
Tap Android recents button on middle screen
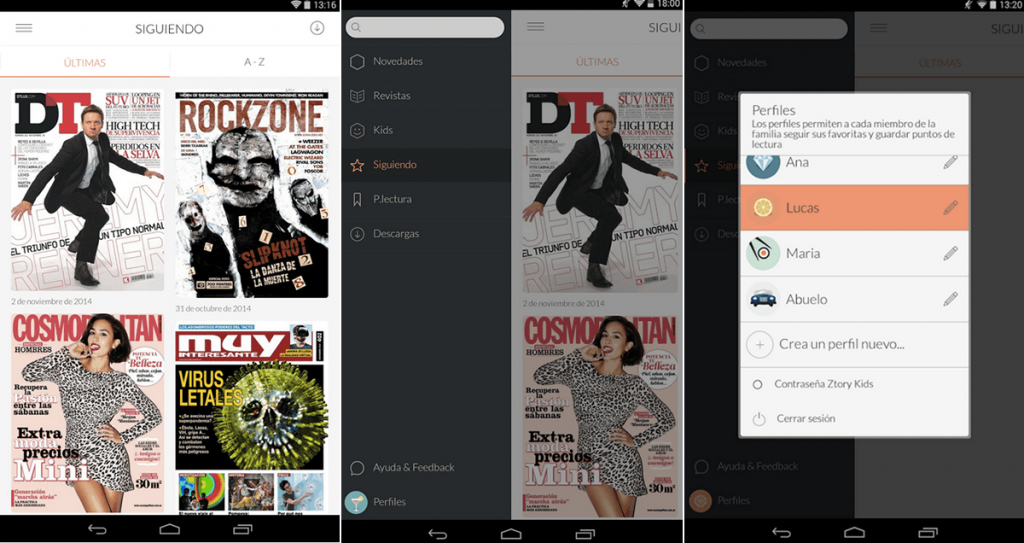(x=584, y=534)
